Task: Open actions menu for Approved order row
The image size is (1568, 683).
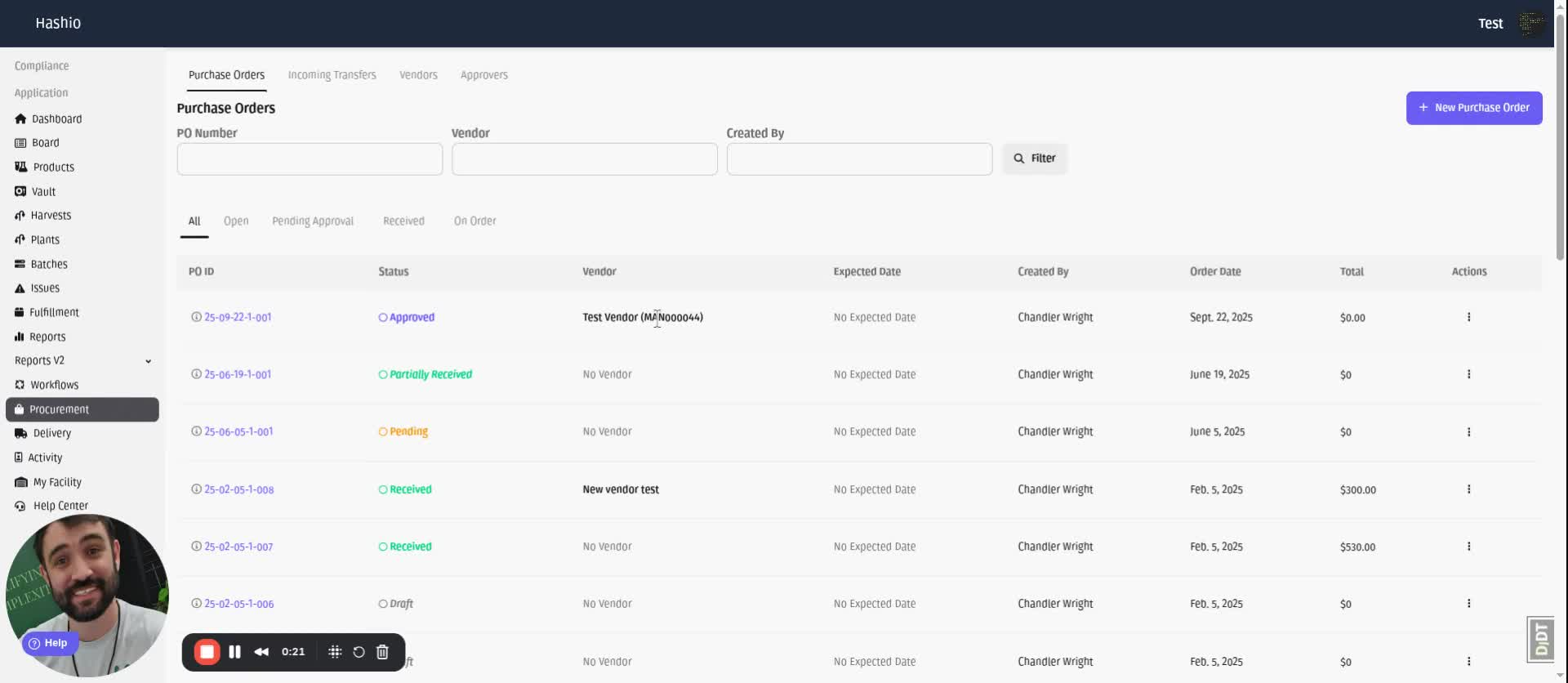Action: click(x=1468, y=317)
